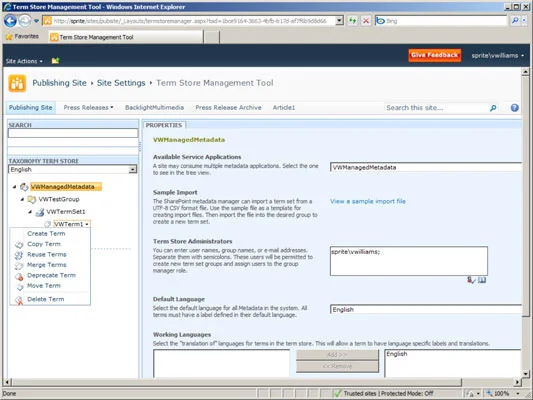Open the Site Actions menu
Viewport: 533px width, 400px height.
tap(24, 61)
